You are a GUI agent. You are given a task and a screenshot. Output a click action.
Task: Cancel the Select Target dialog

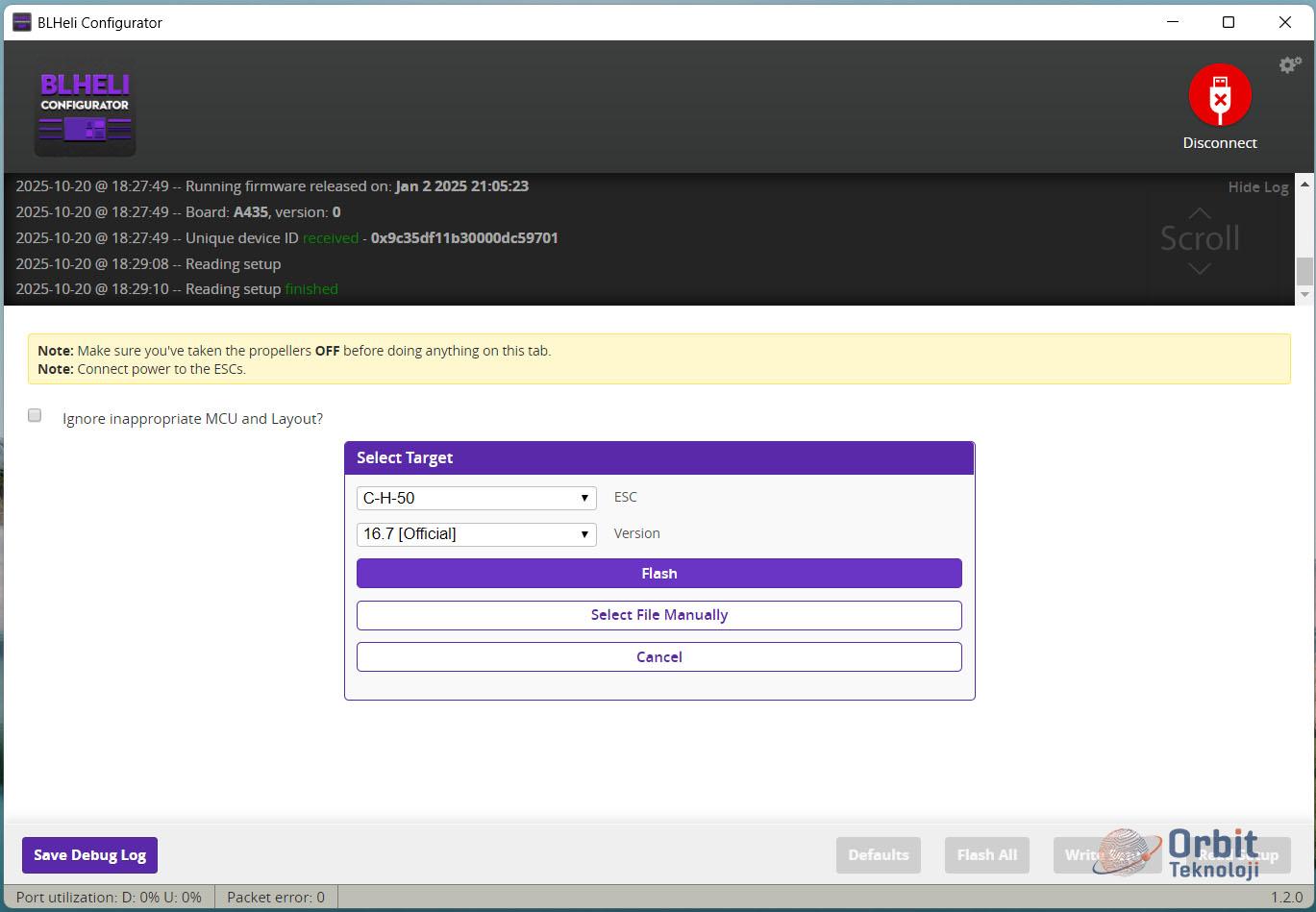click(x=658, y=657)
